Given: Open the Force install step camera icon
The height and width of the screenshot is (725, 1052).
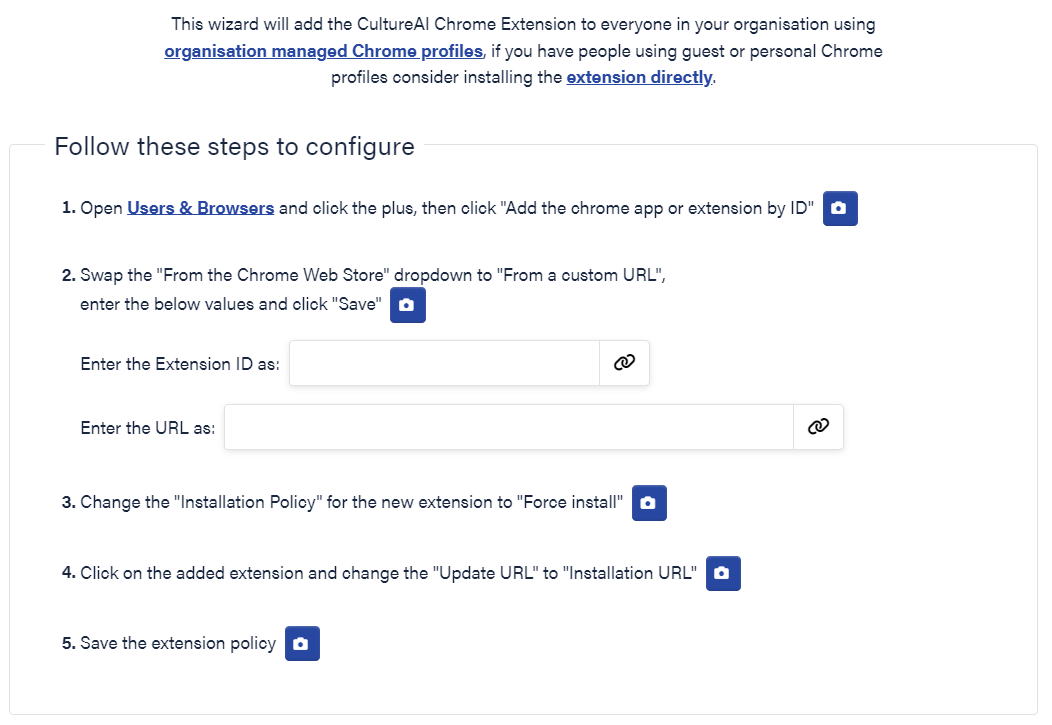Looking at the screenshot, I should [x=648, y=503].
